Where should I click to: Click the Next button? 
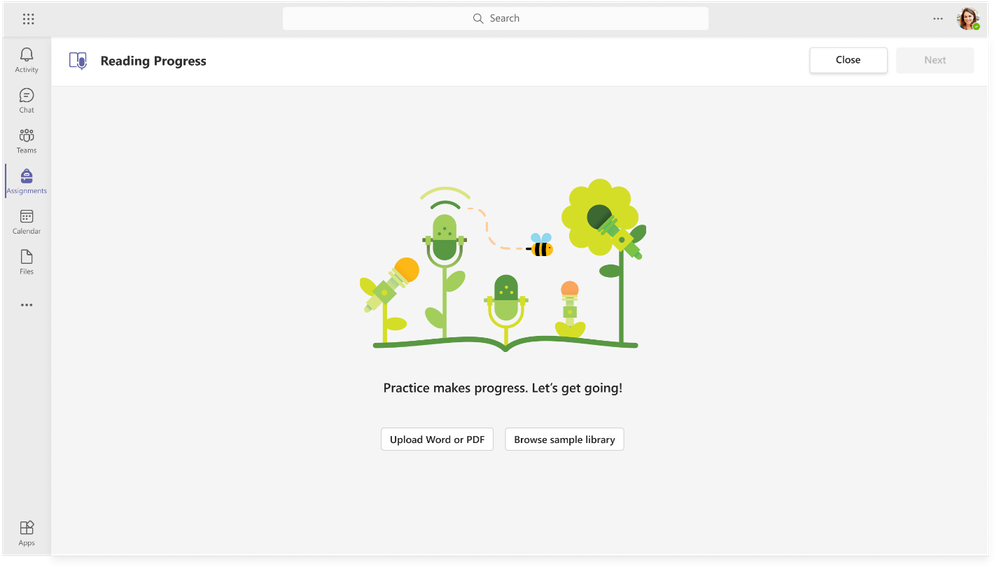coord(935,60)
